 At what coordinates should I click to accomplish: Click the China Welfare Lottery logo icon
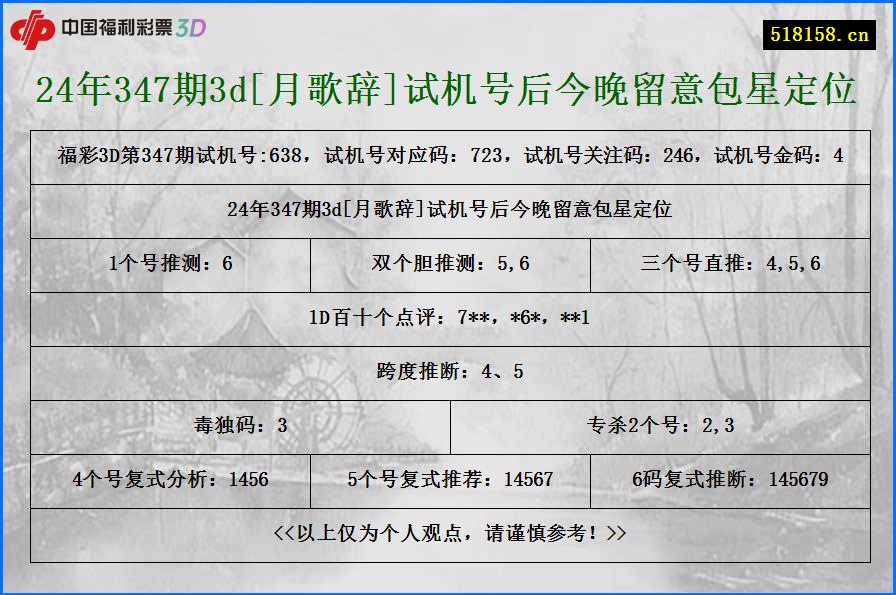[x=37, y=29]
